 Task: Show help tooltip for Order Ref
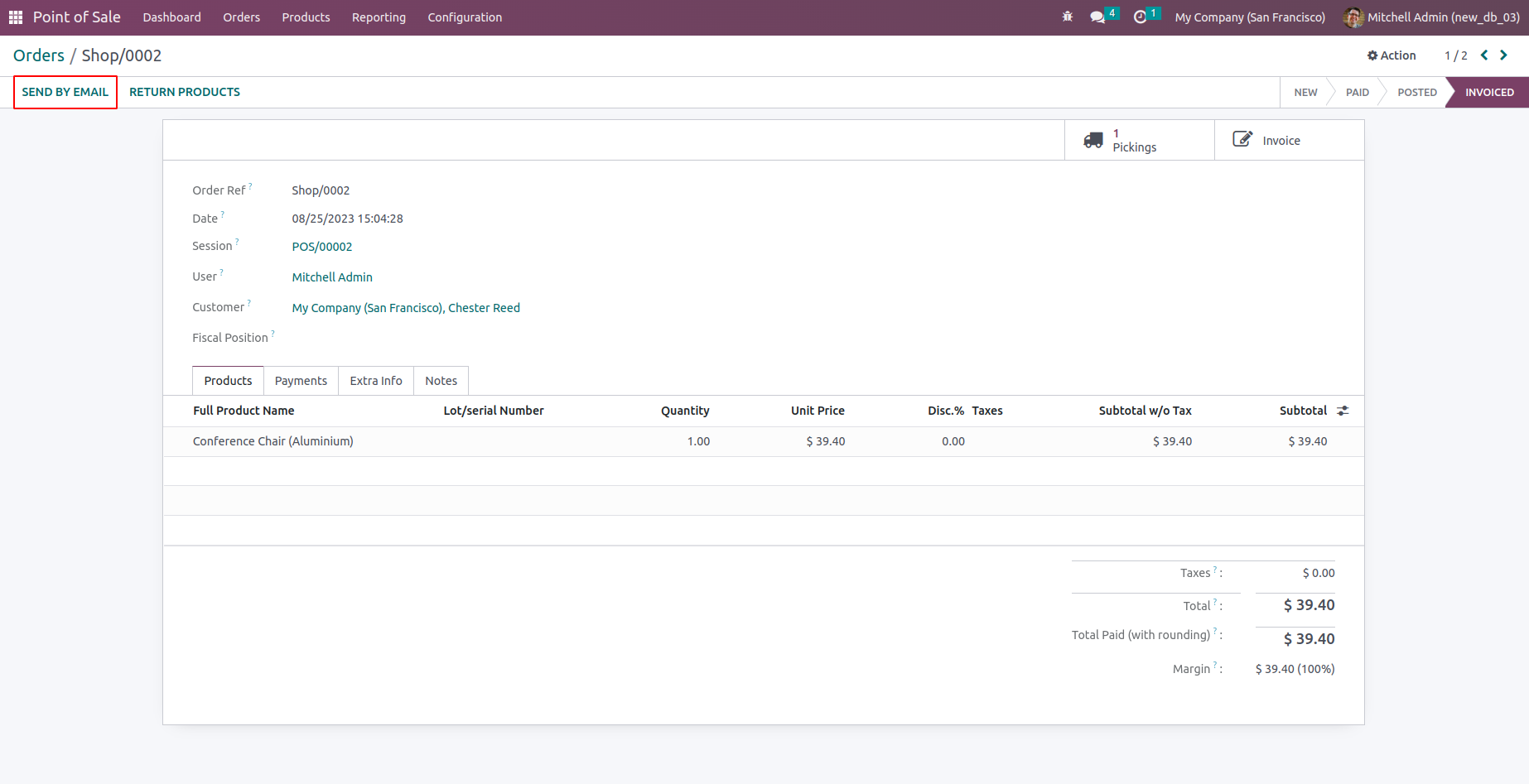pyautogui.click(x=250, y=185)
